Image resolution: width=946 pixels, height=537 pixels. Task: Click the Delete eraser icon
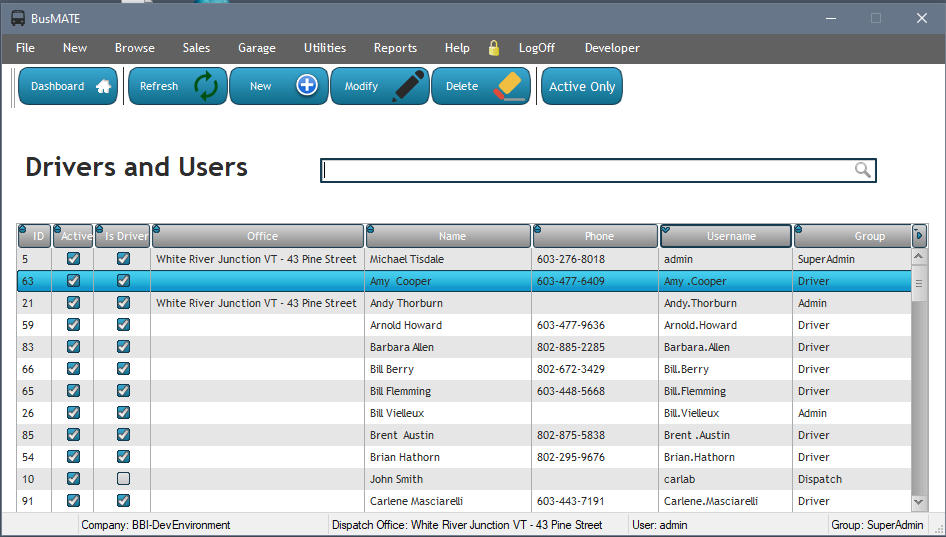click(x=509, y=86)
